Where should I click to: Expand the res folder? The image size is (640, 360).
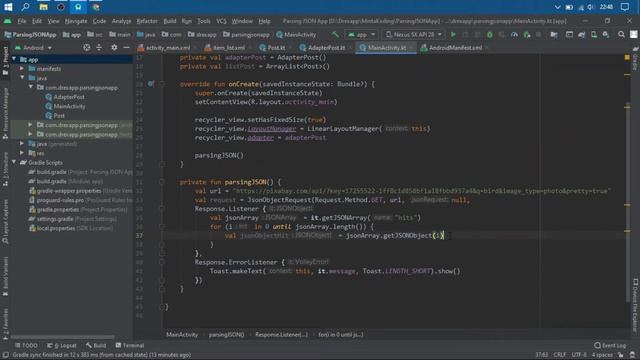22,153
